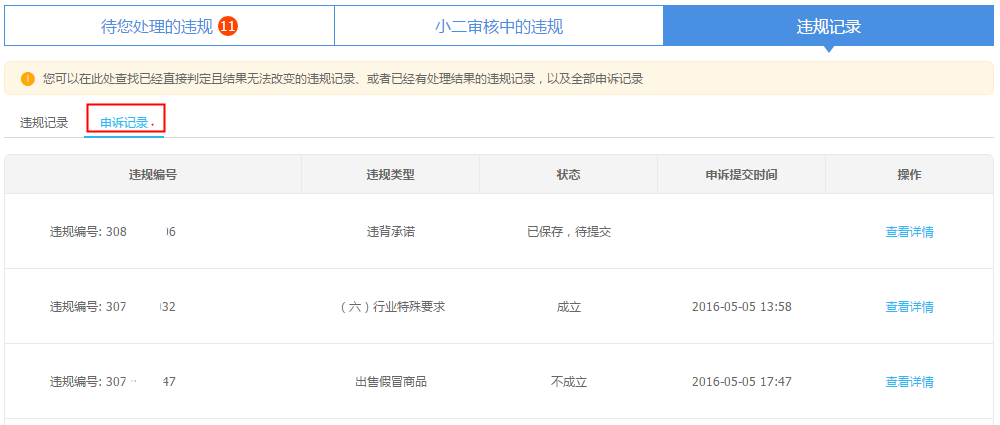
Task: Click the orange info icon in notice bar
Action: coord(27,79)
